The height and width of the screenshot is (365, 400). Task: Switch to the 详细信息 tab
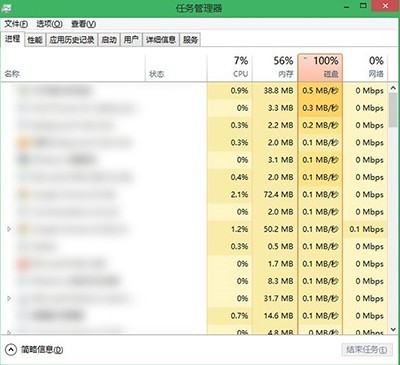click(161, 40)
